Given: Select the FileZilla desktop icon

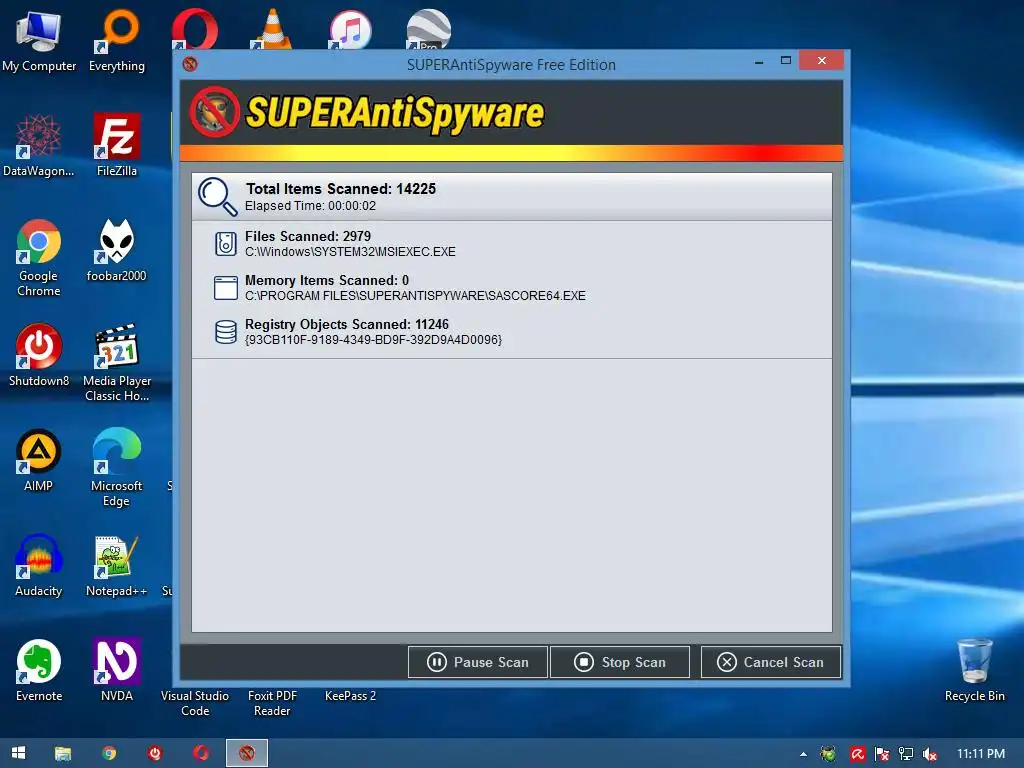Looking at the screenshot, I should (x=117, y=145).
